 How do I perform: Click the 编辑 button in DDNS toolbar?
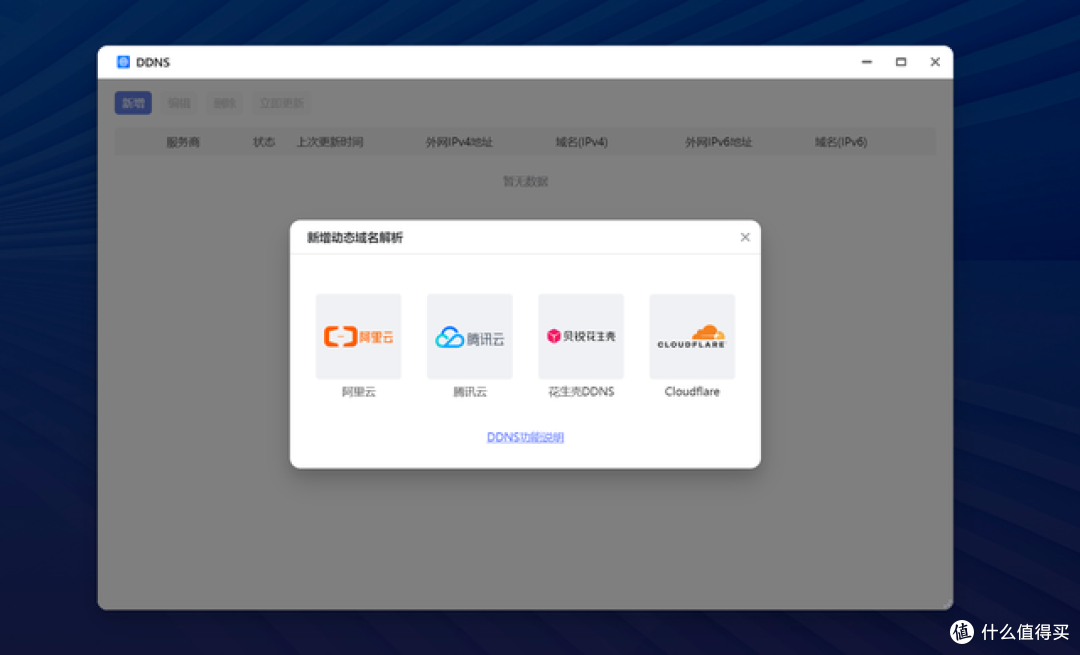(178, 103)
